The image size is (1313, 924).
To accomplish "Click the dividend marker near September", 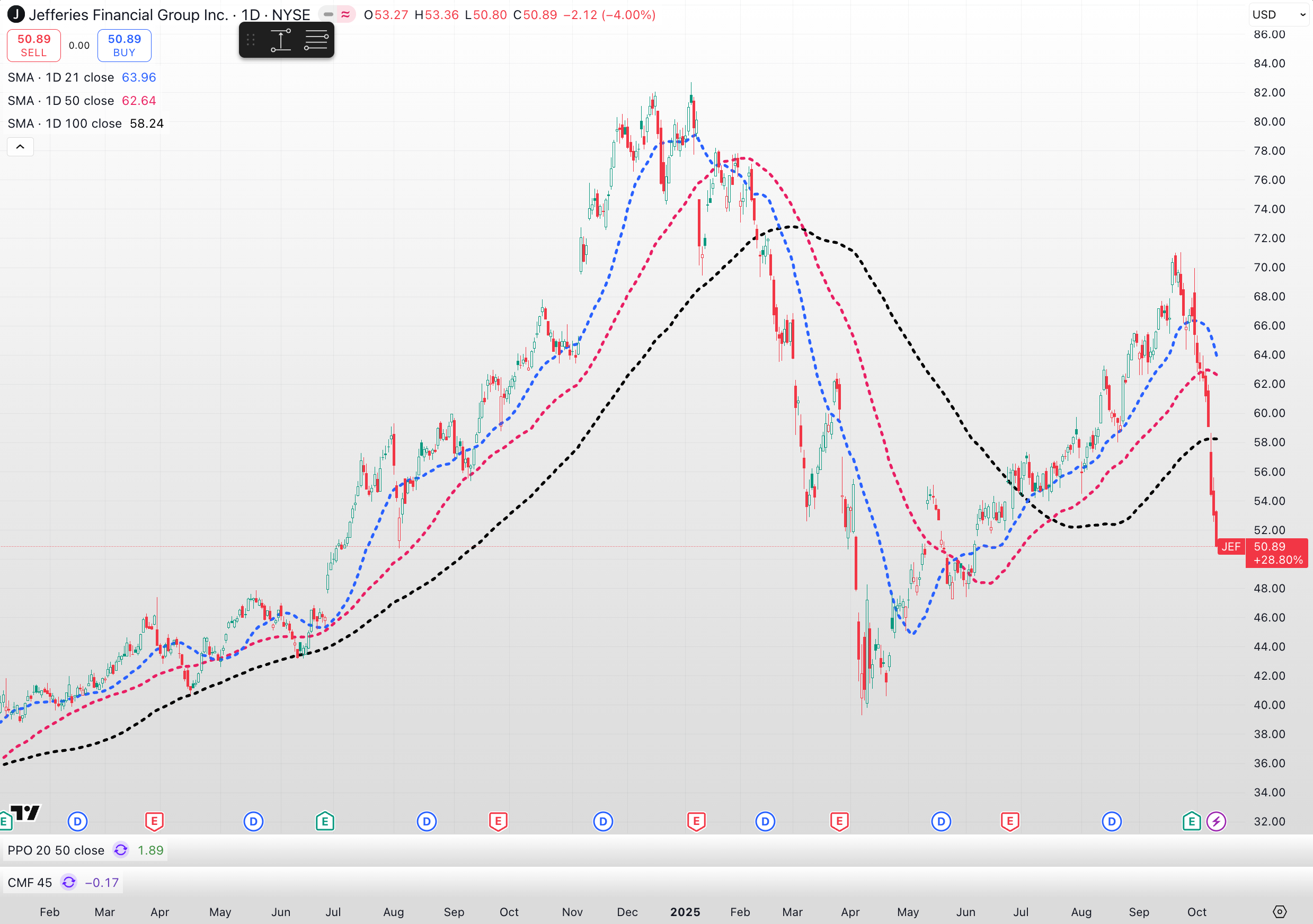I will [x=1111, y=822].
